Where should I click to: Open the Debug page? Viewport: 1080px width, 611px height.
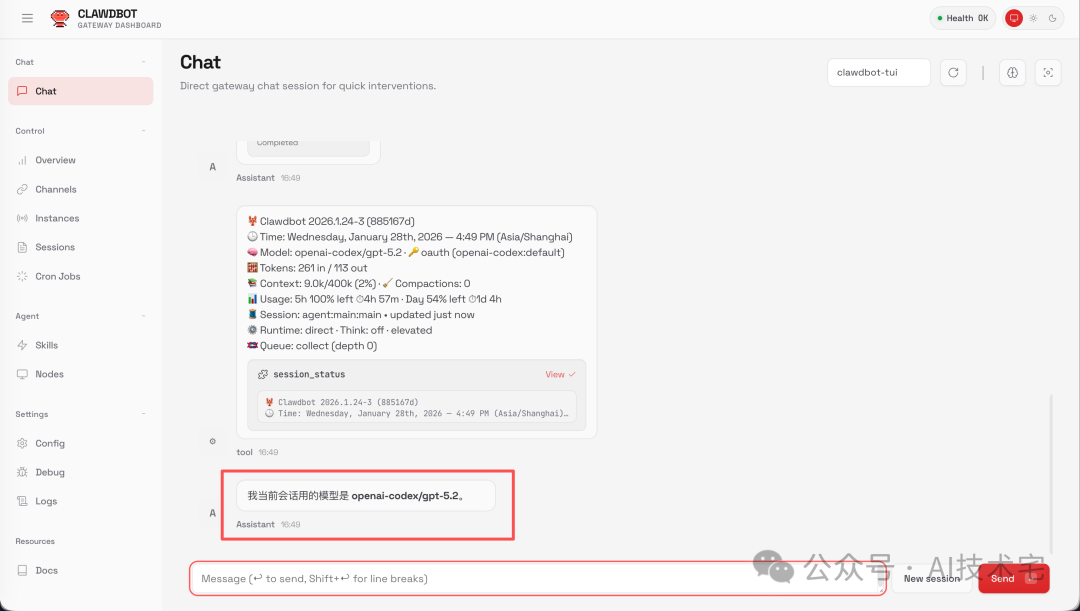click(x=81, y=473)
